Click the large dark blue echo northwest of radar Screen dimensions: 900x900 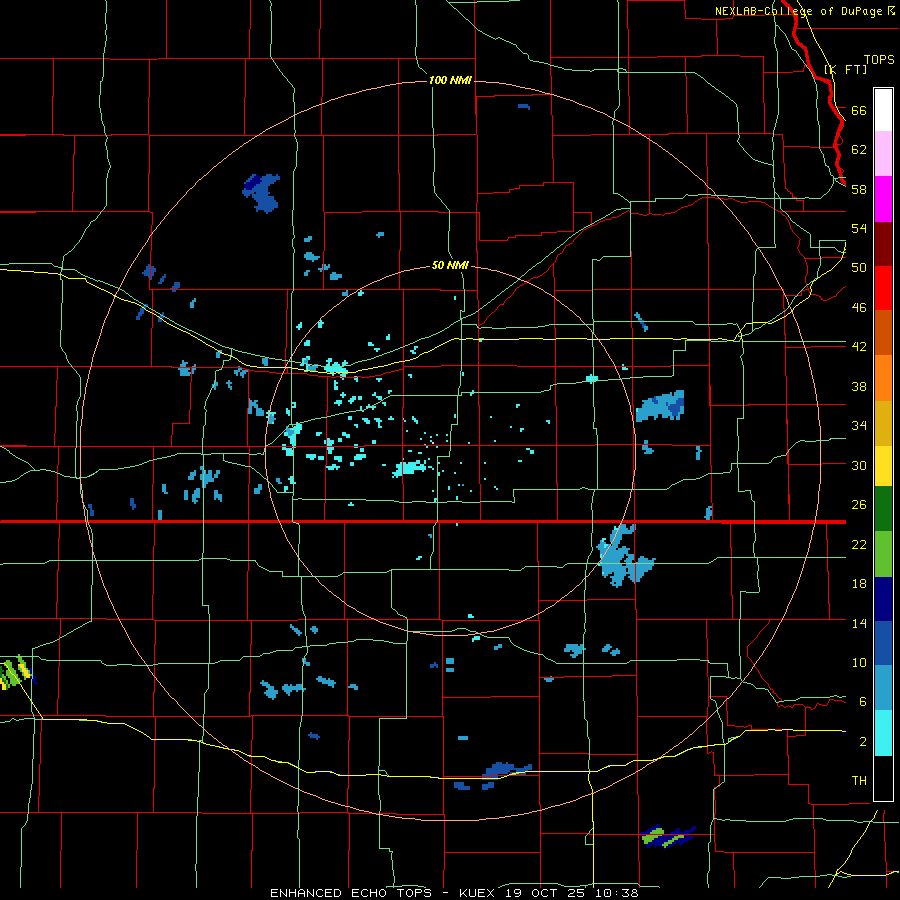pos(262,192)
